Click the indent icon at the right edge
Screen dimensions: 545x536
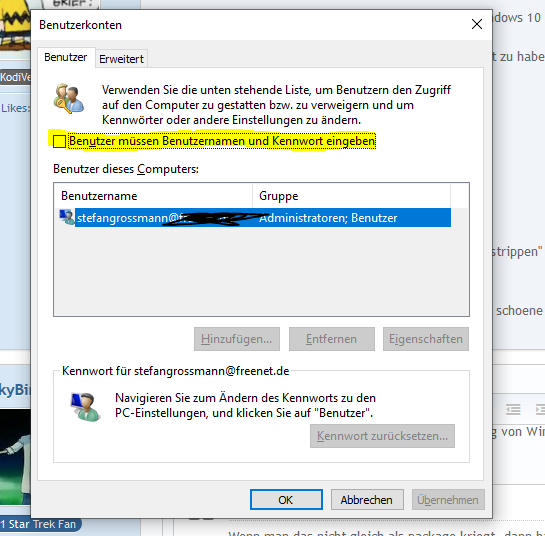pos(540,409)
